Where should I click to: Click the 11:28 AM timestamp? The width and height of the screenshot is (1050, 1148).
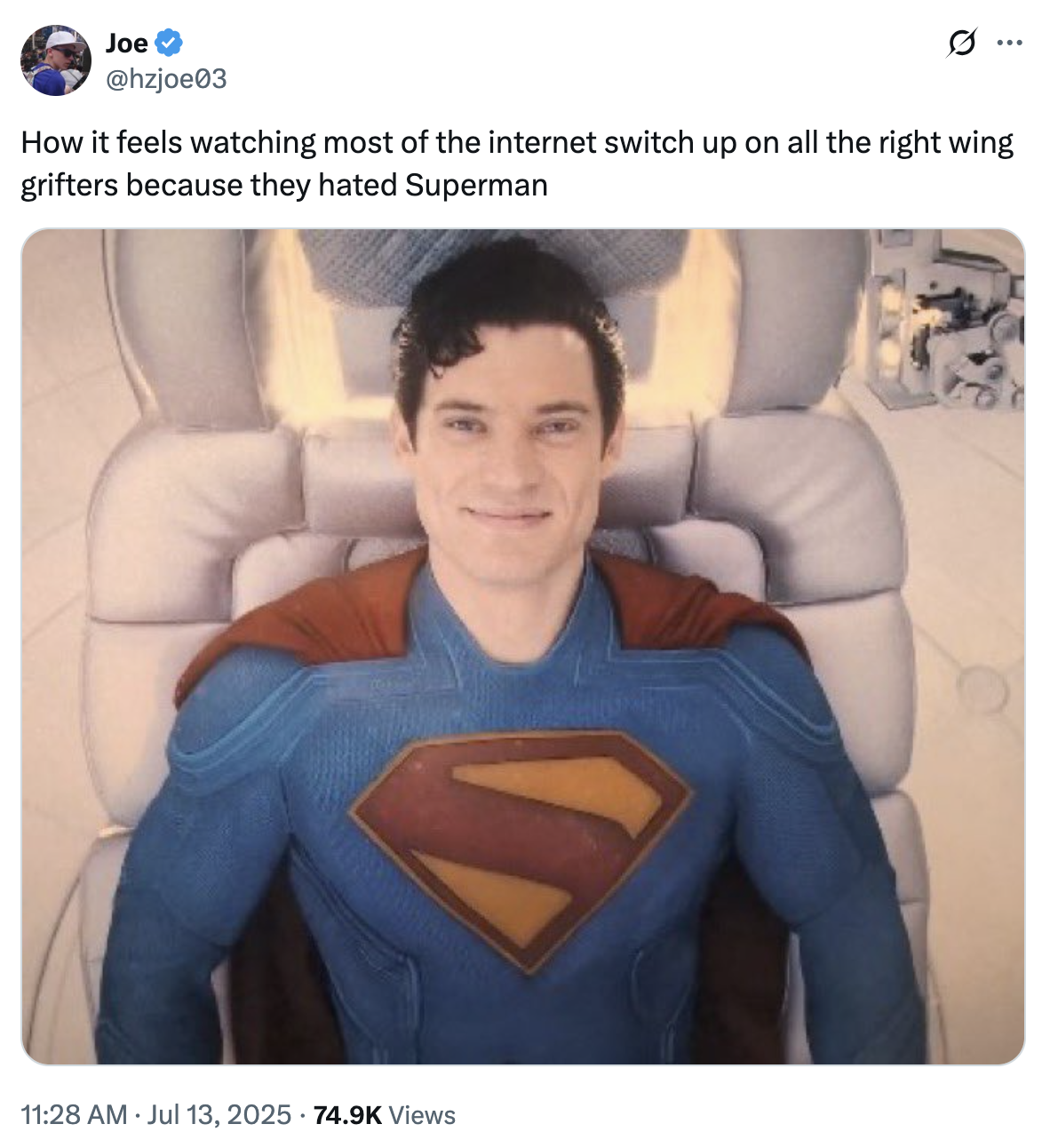point(74,1114)
